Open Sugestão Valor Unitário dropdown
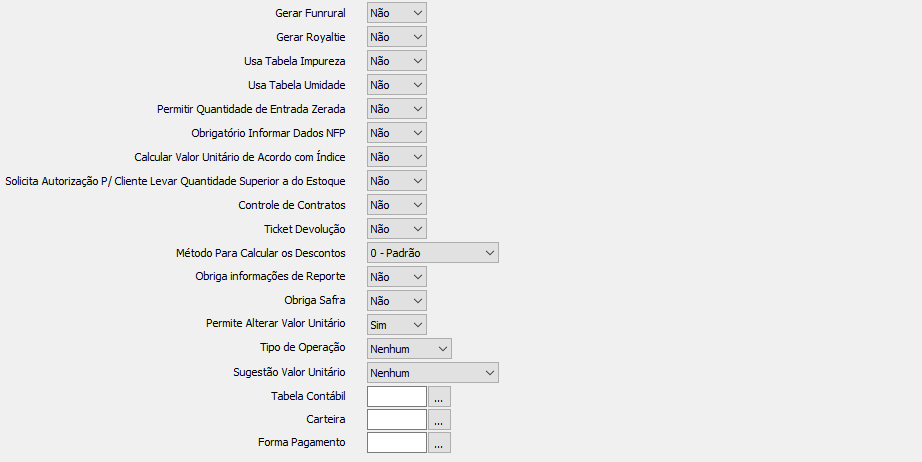Image resolution: width=922 pixels, height=462 pixels. click(433, 373)
